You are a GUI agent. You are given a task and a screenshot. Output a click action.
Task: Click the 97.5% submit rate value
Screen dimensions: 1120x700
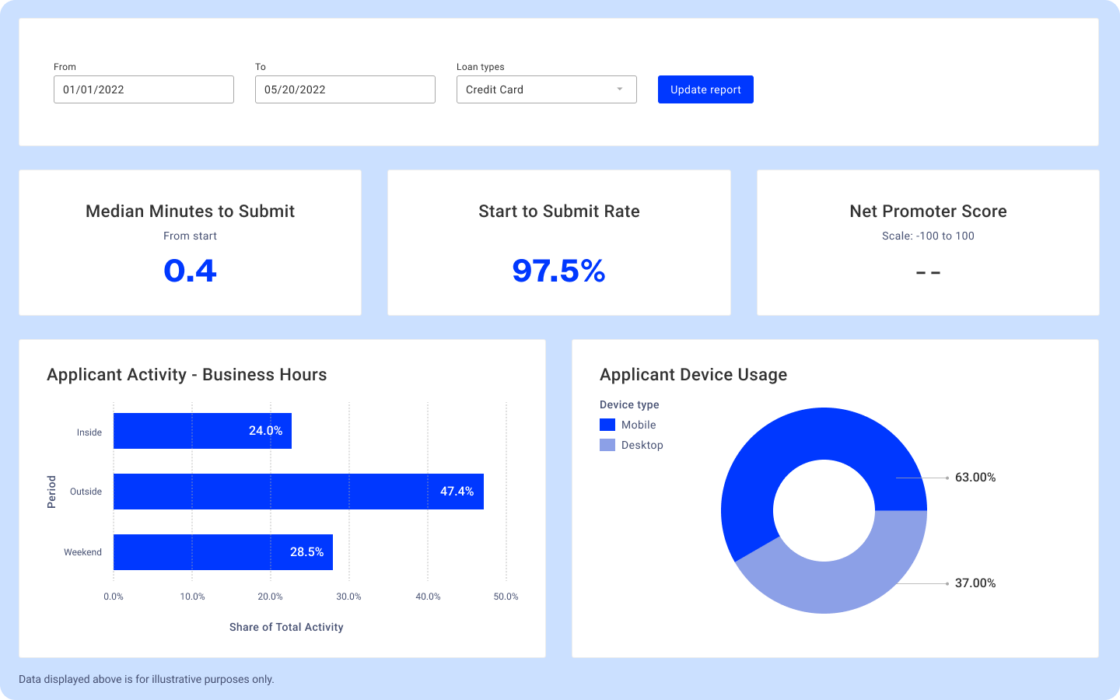[x=558, y=272]
